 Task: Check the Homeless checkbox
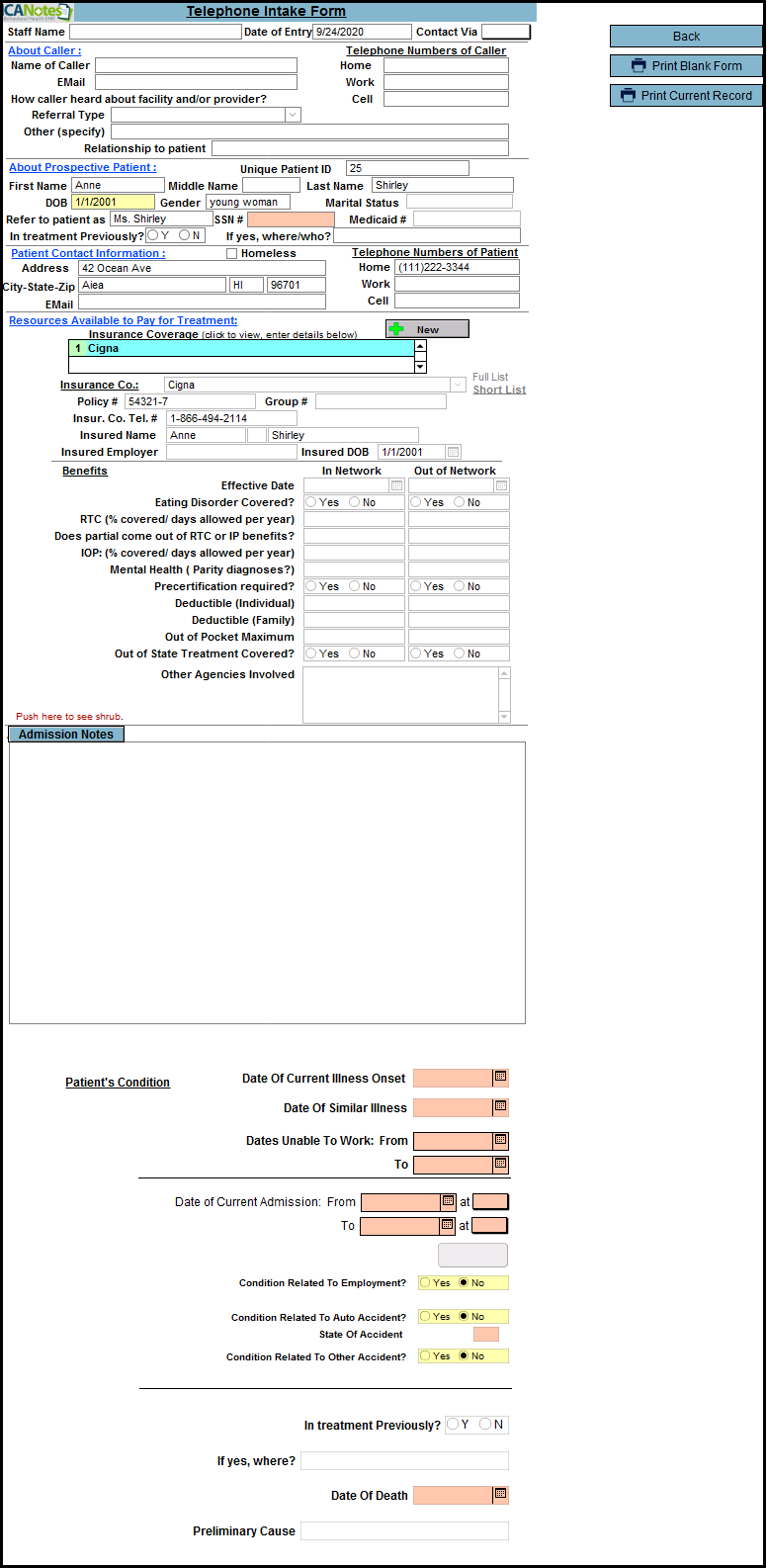click(232, 254)
